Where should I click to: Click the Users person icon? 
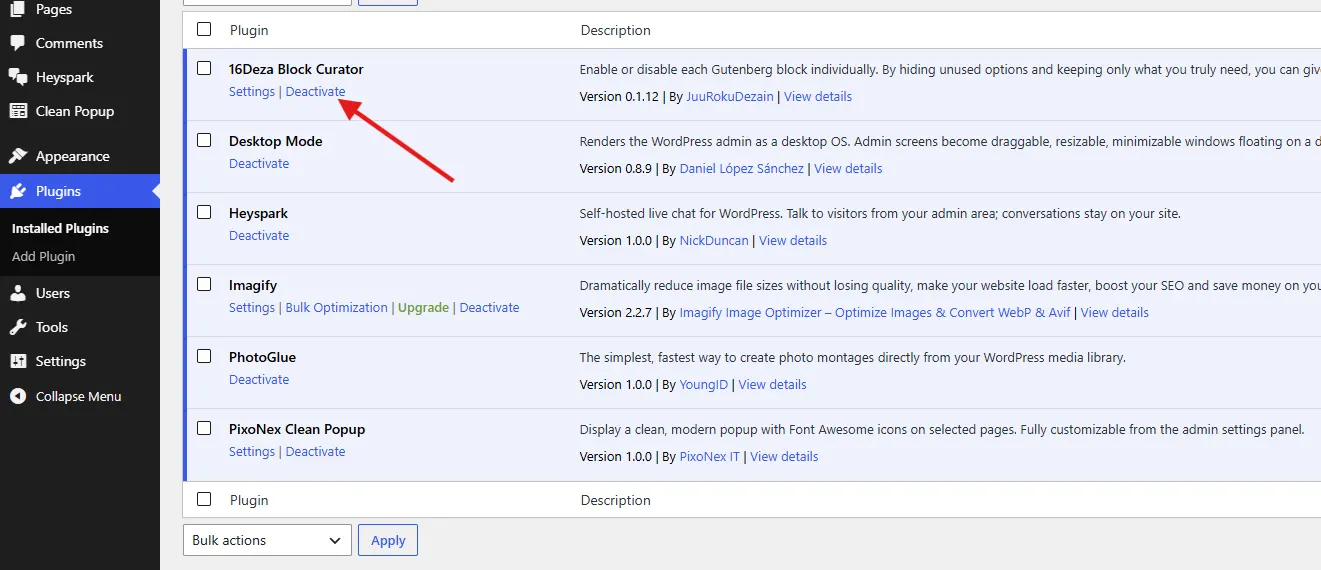(x=17, y=293)
